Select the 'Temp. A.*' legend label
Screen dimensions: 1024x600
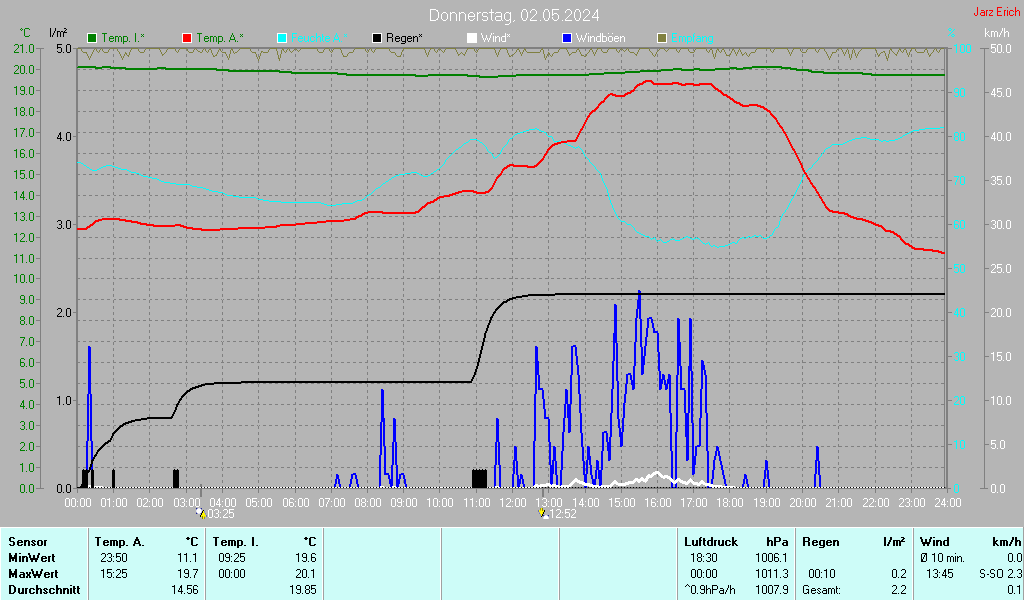[219, 38]
